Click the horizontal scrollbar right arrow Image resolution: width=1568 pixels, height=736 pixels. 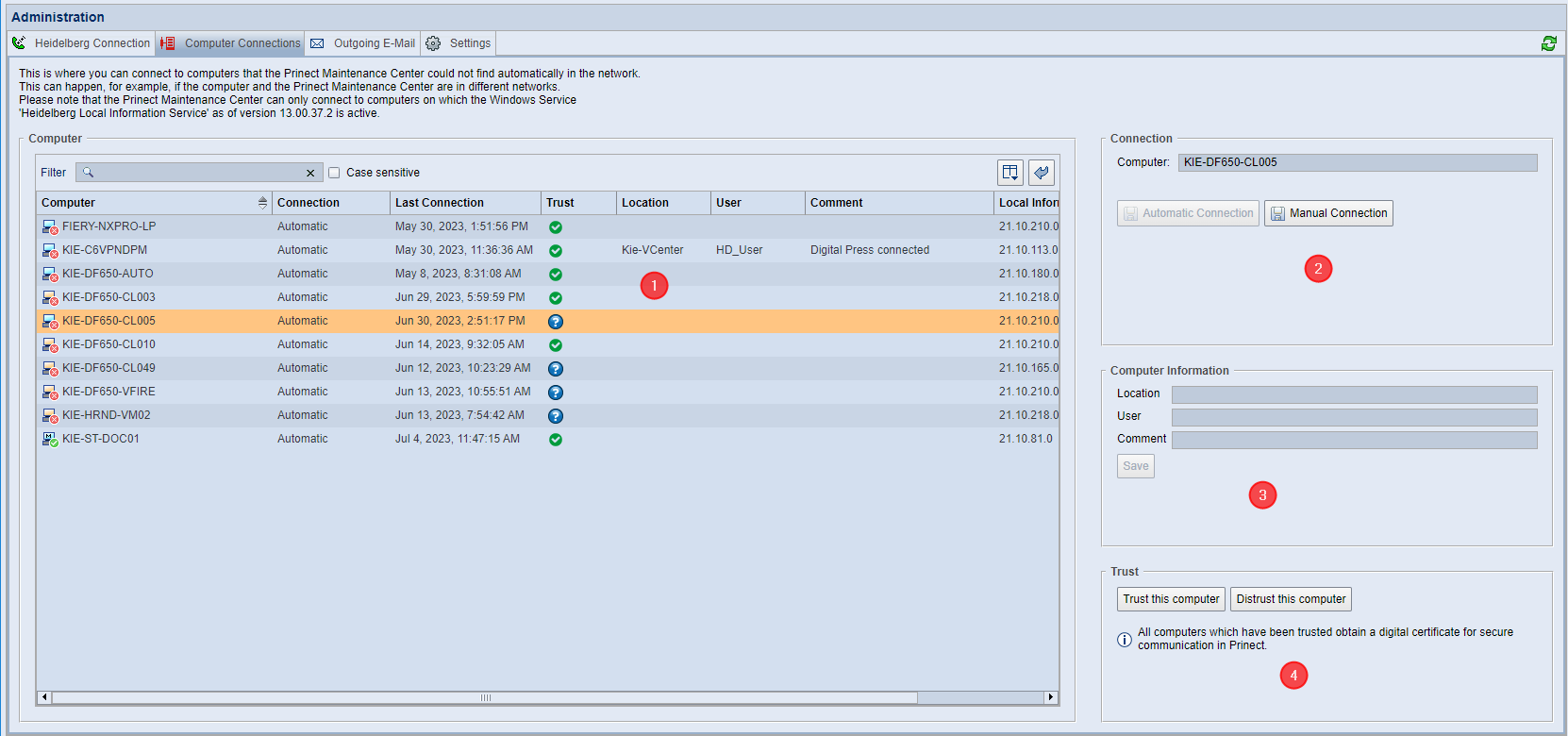point(1050,697)
